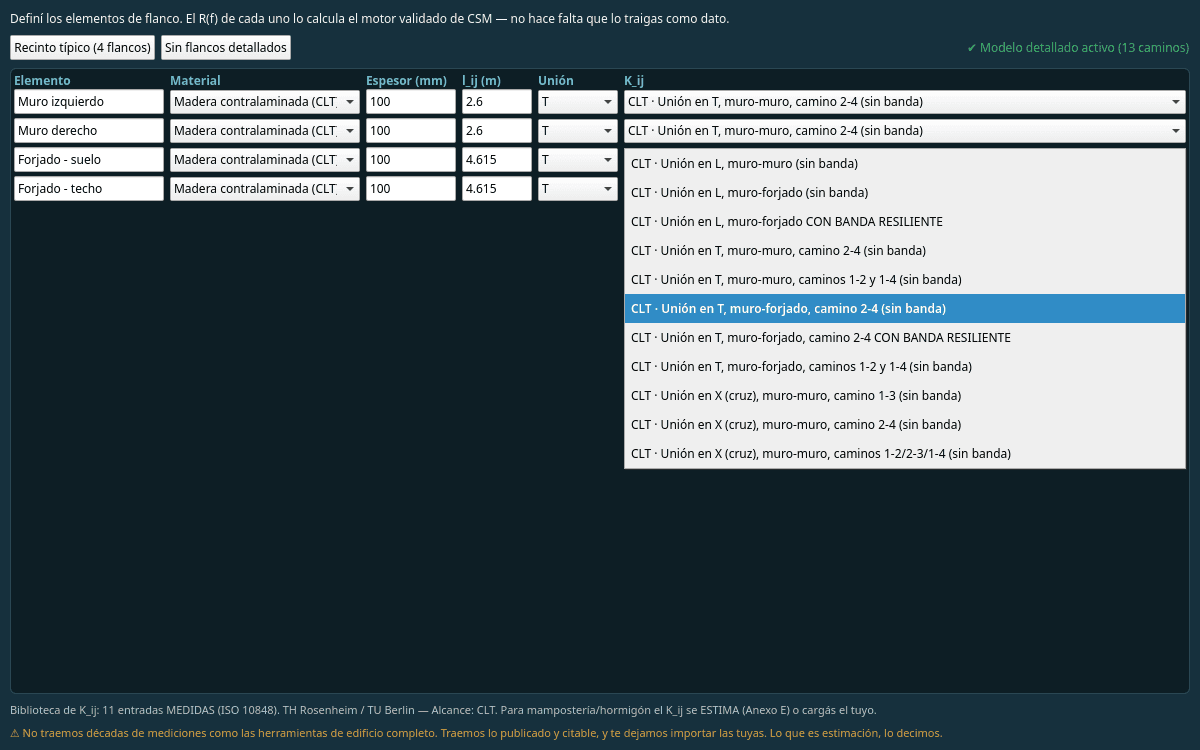Click the "Modelo detallado activo (13 caminos)" status
Screen dimensions: 1200x750
pyautogui.click(x=1078, y=48)
